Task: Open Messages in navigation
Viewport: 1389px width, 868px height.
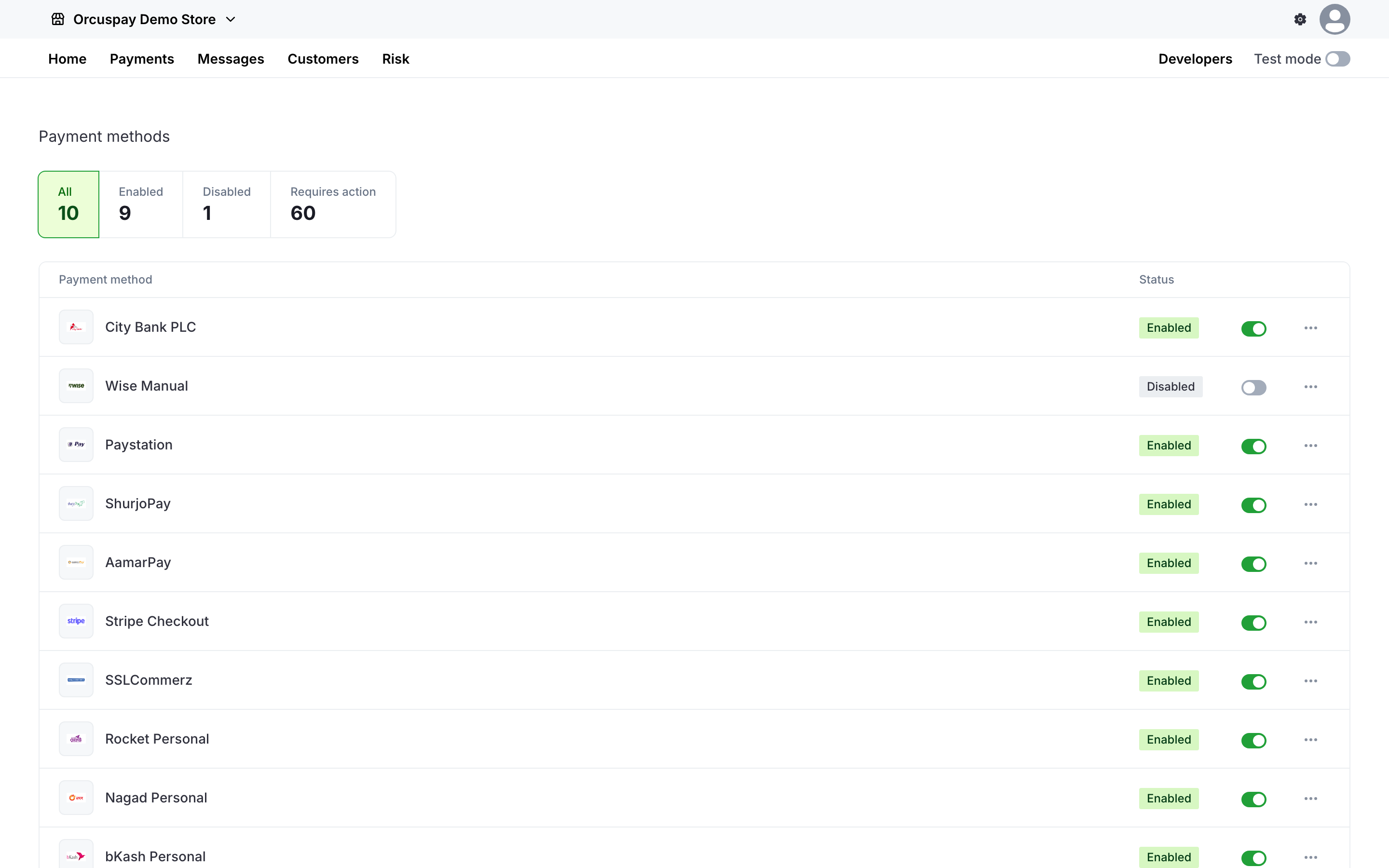Action: pos(231,59)
